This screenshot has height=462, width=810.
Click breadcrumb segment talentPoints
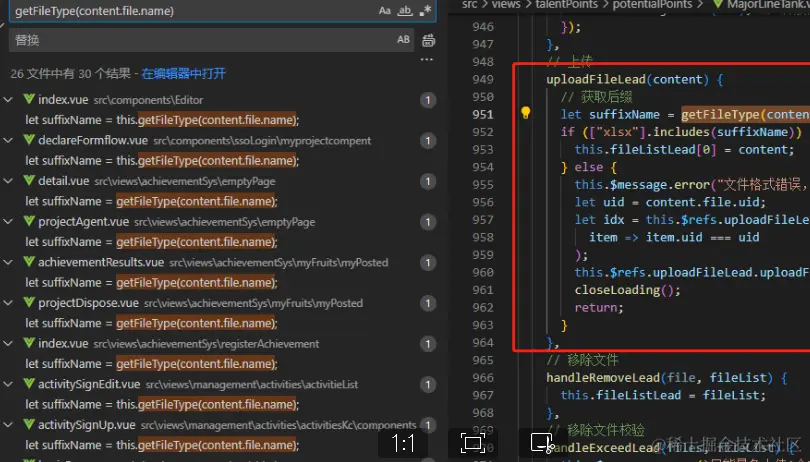pyautogui.click(x=566, y=4)
